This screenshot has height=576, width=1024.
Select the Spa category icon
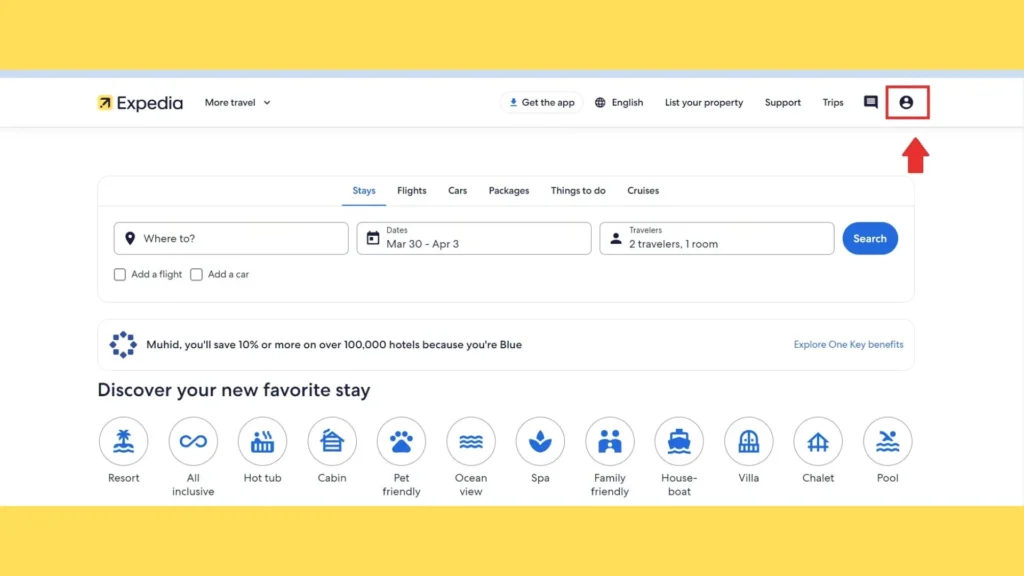point(540,442)
